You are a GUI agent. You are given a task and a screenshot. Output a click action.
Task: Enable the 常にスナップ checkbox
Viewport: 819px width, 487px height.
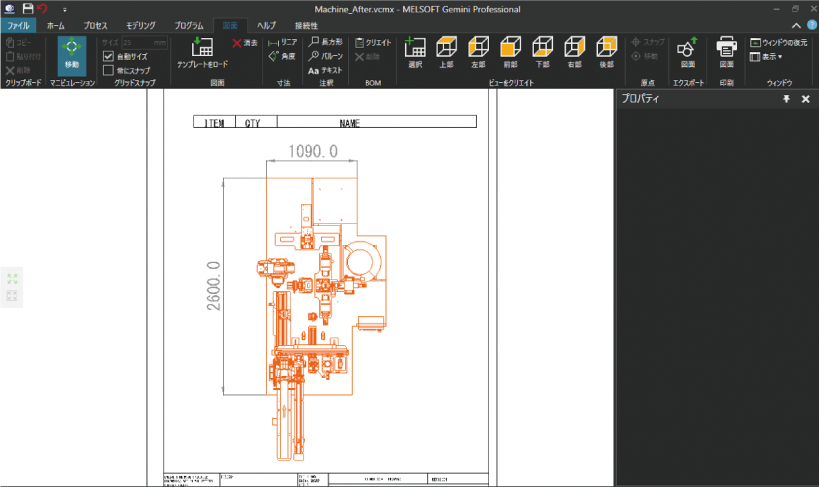click(x=108, y=71)
